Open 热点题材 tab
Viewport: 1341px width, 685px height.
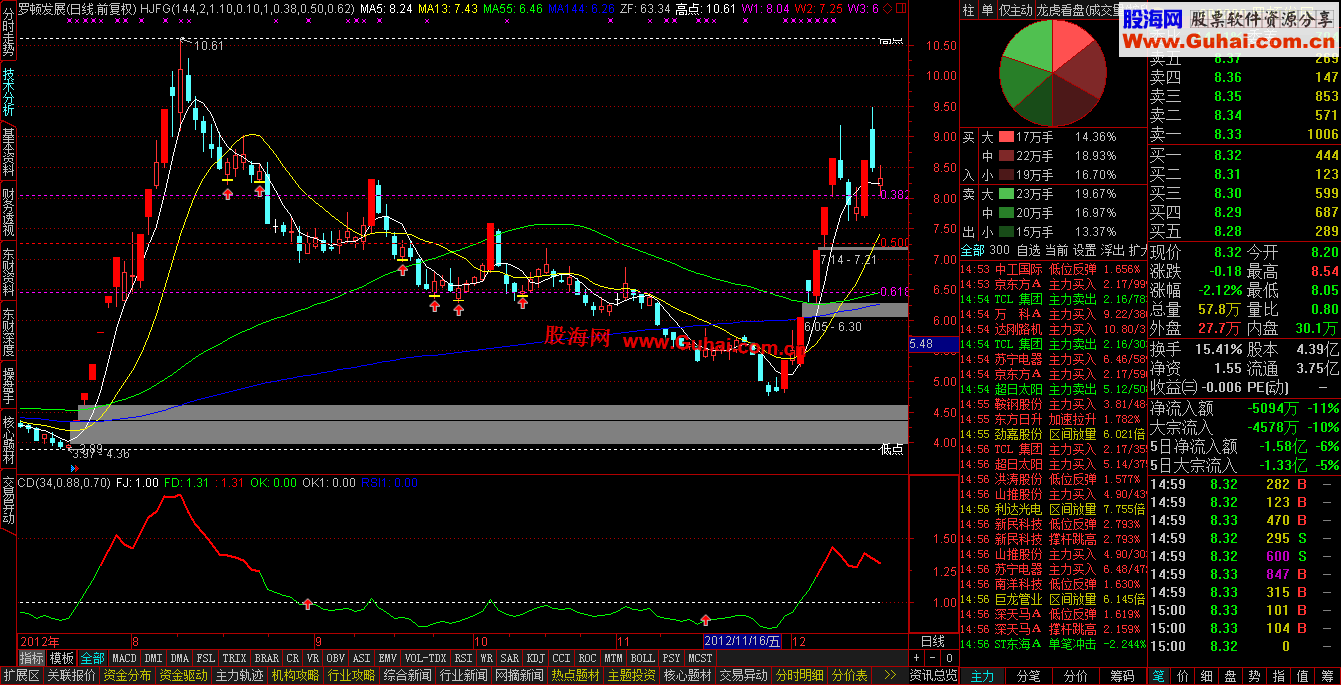[576, 676]
